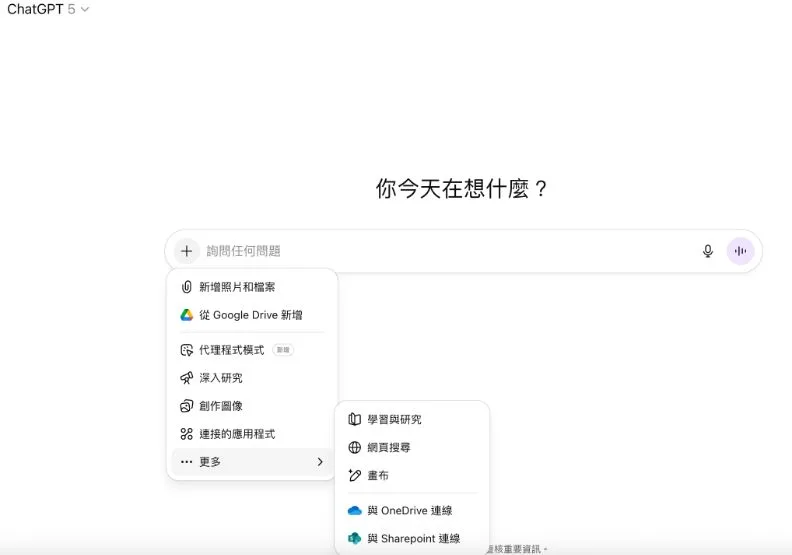Choose 創作圖像 create image option
792x555 pixels.
[x=252, y=406]
